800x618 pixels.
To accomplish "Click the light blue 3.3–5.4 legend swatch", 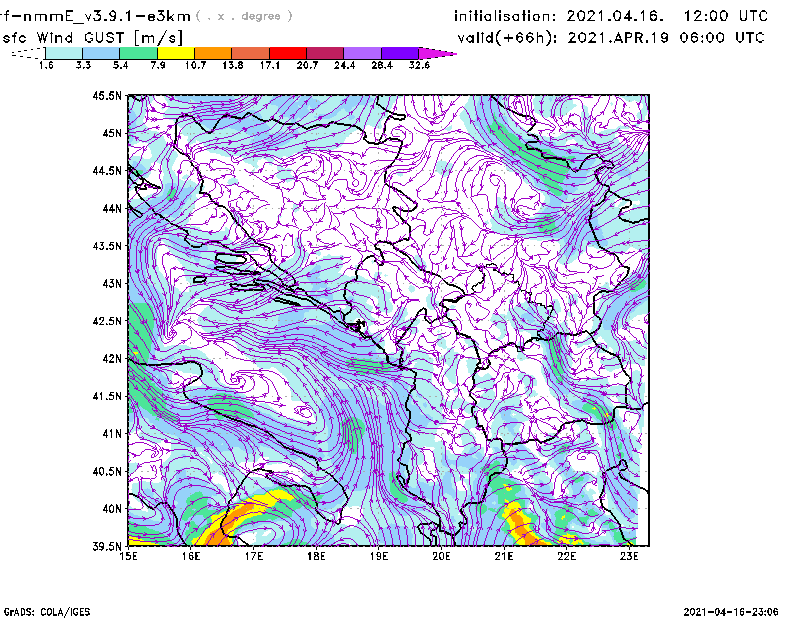I will (101, 53).
